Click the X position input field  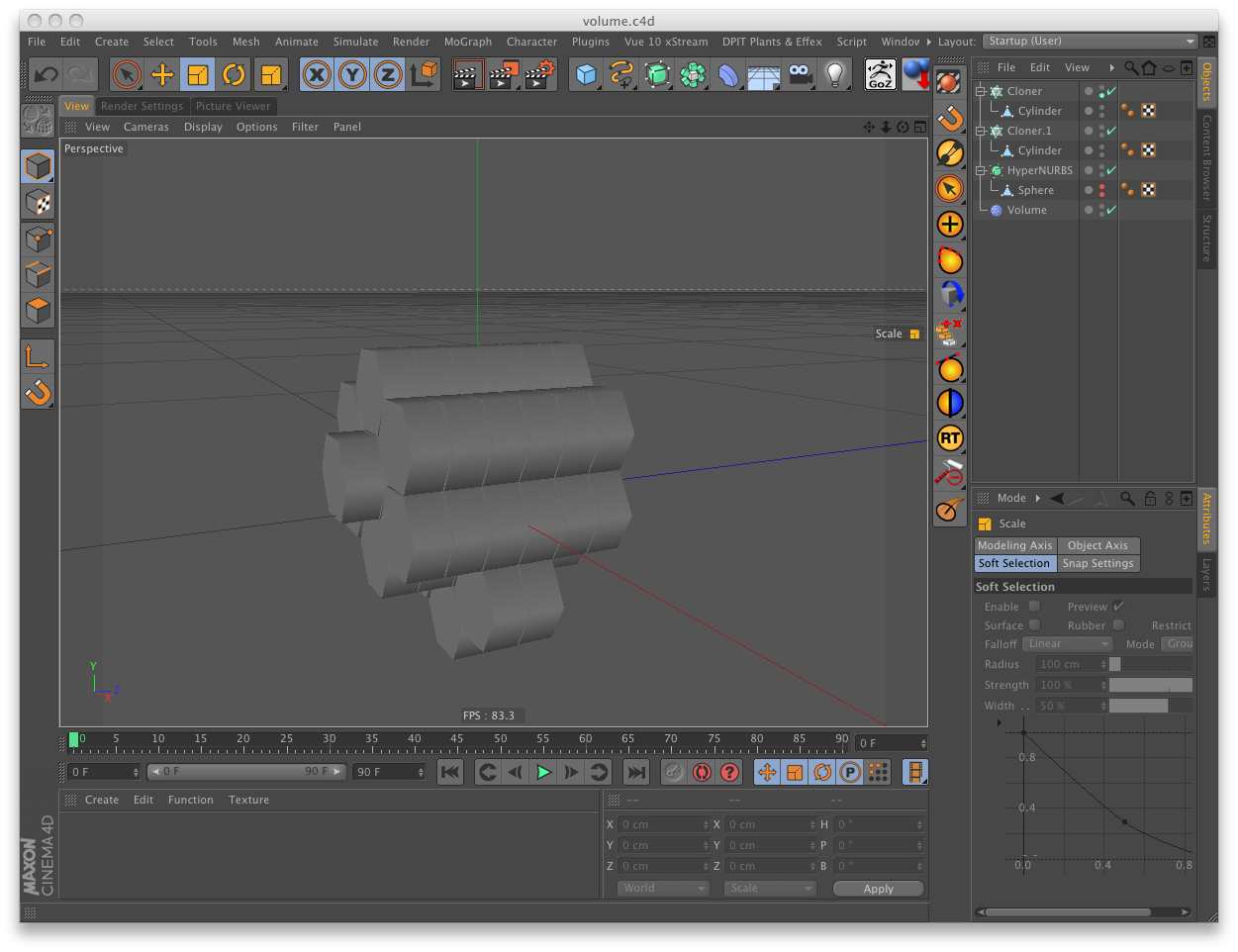[662, 824]
